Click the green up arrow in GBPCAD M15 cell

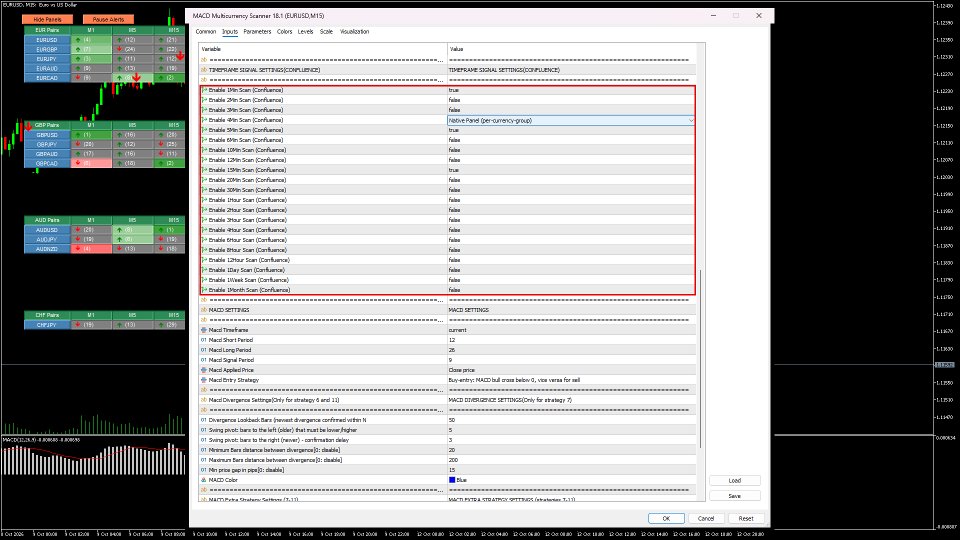(161, 163)
